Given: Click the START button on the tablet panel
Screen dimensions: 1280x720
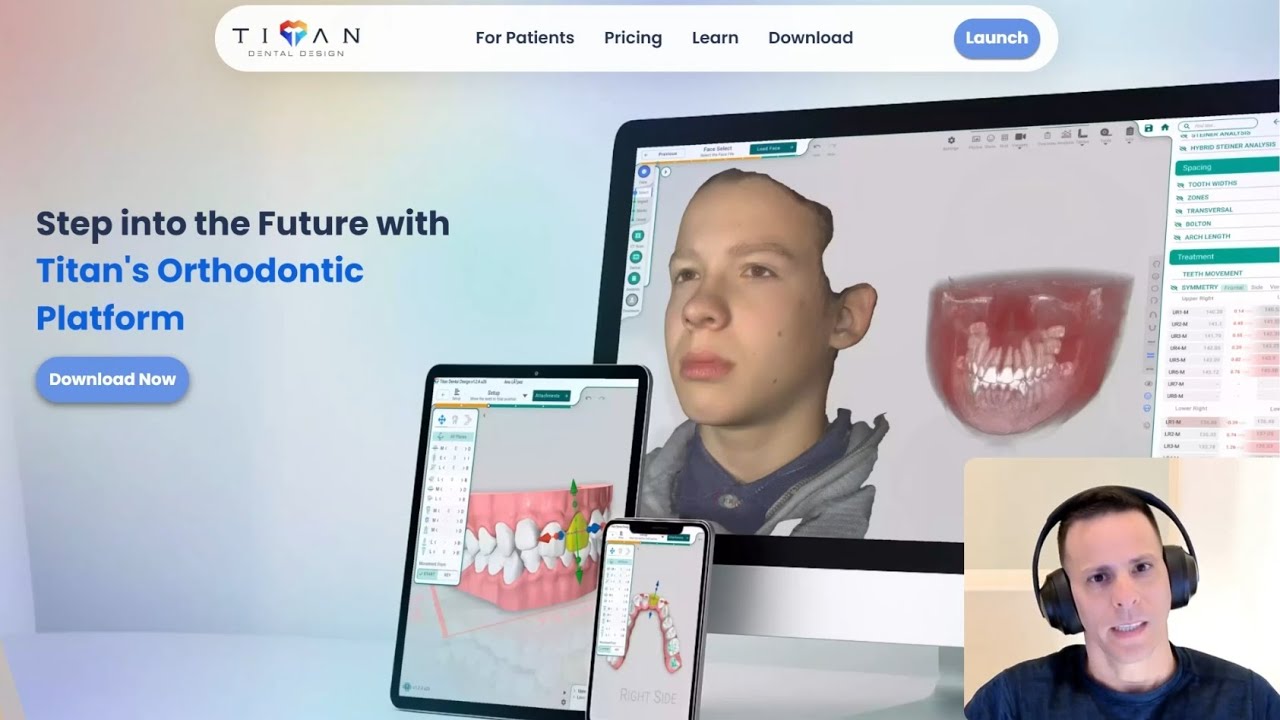Looking at the screenshot, I should [x=428, y=574].
